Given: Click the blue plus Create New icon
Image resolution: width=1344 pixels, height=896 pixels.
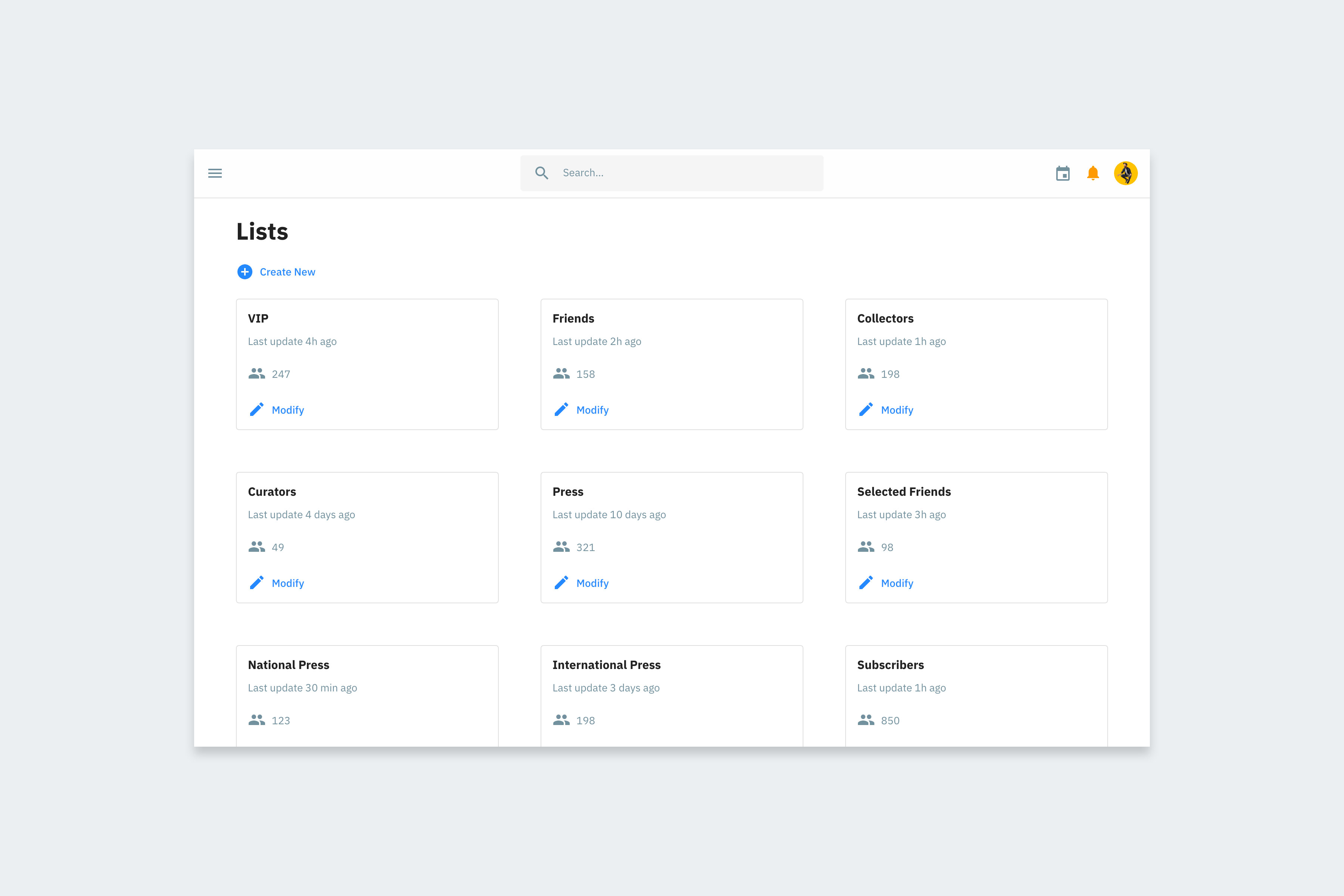Looking at the screenshot, I should [x=245, y=272].
